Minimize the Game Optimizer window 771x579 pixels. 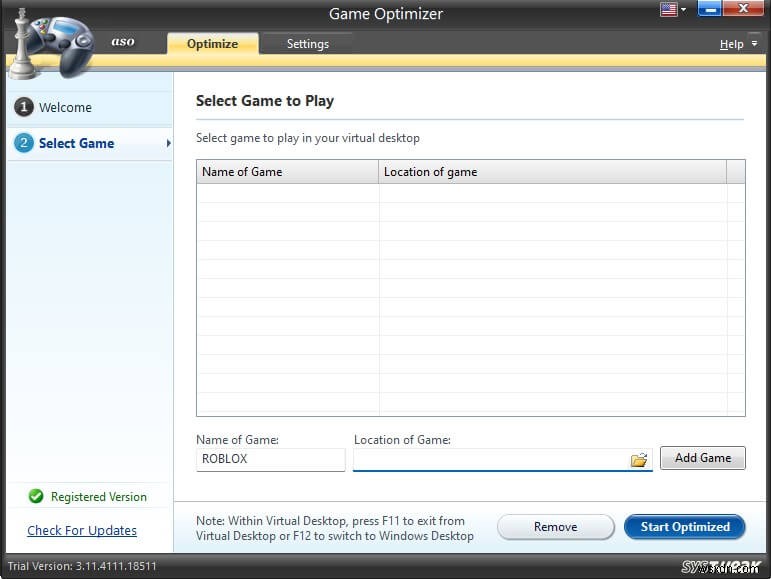click(708, 10)
